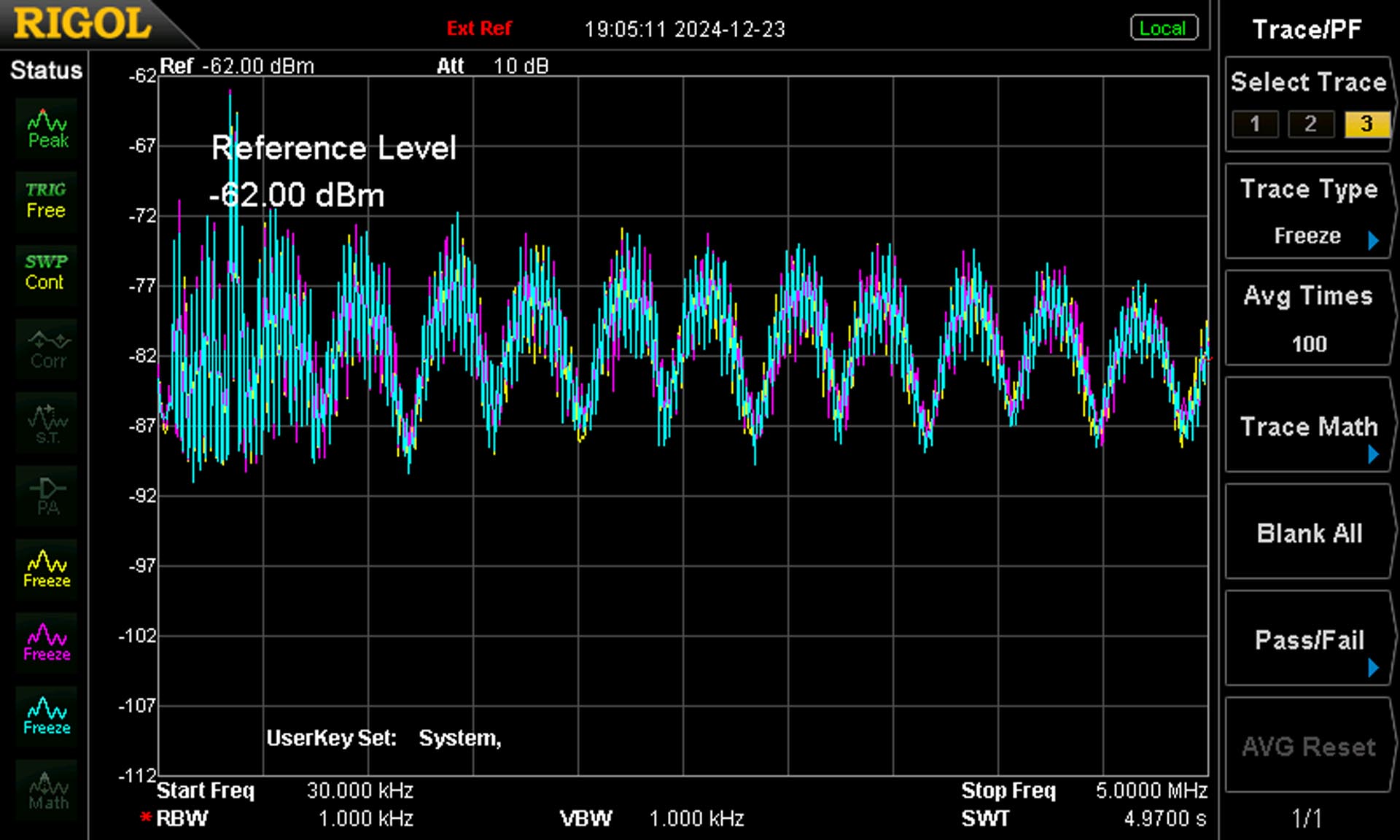Click the dimmed Math trace icon
The height and width of the screenshot is (840, 1400).
tap(47, 790)
